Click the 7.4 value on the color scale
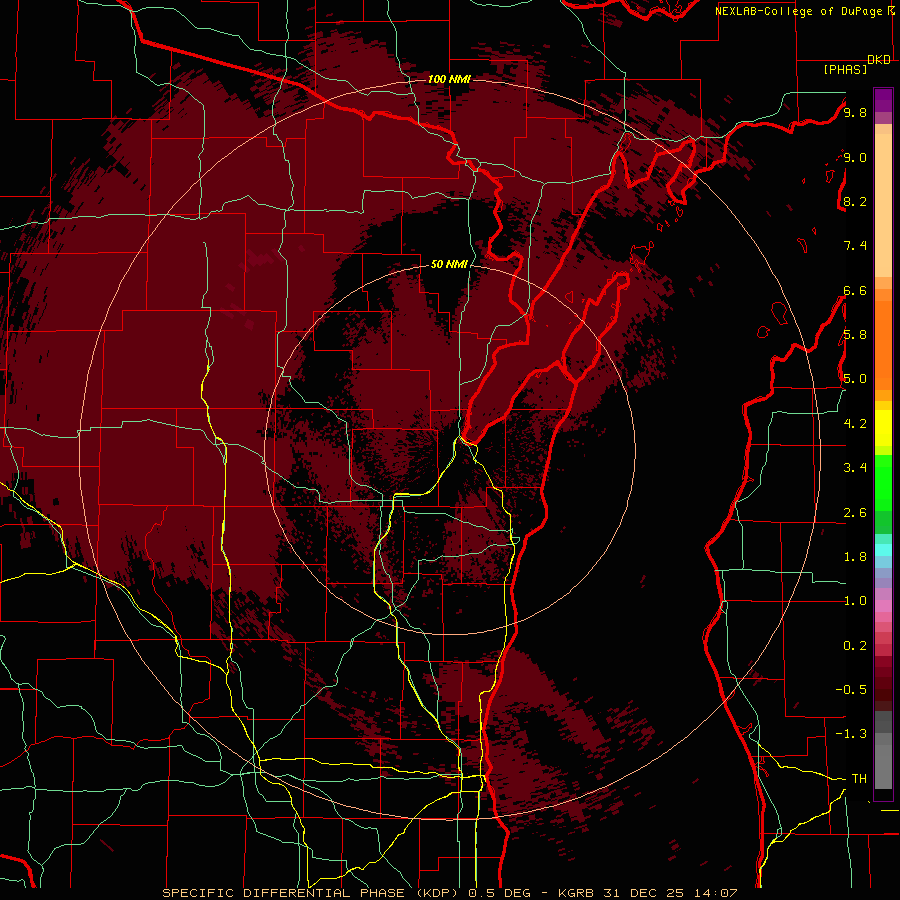 point(855,246)
